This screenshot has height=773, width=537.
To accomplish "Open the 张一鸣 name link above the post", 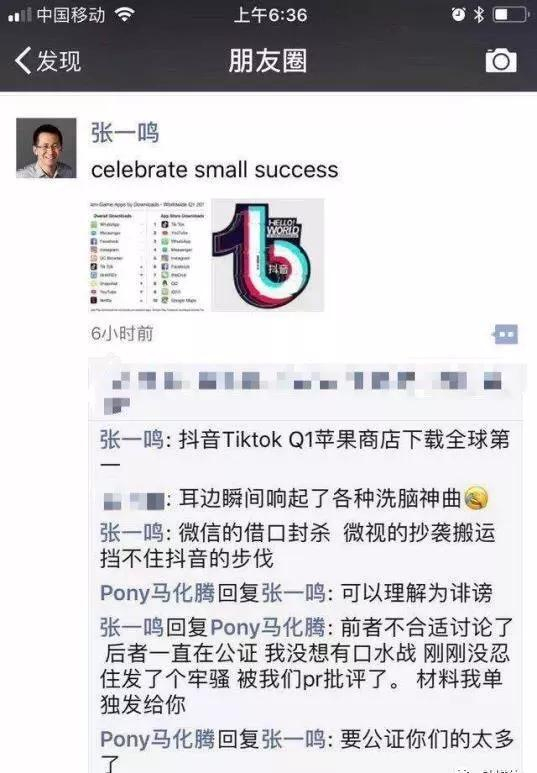I will coord(125,133).
